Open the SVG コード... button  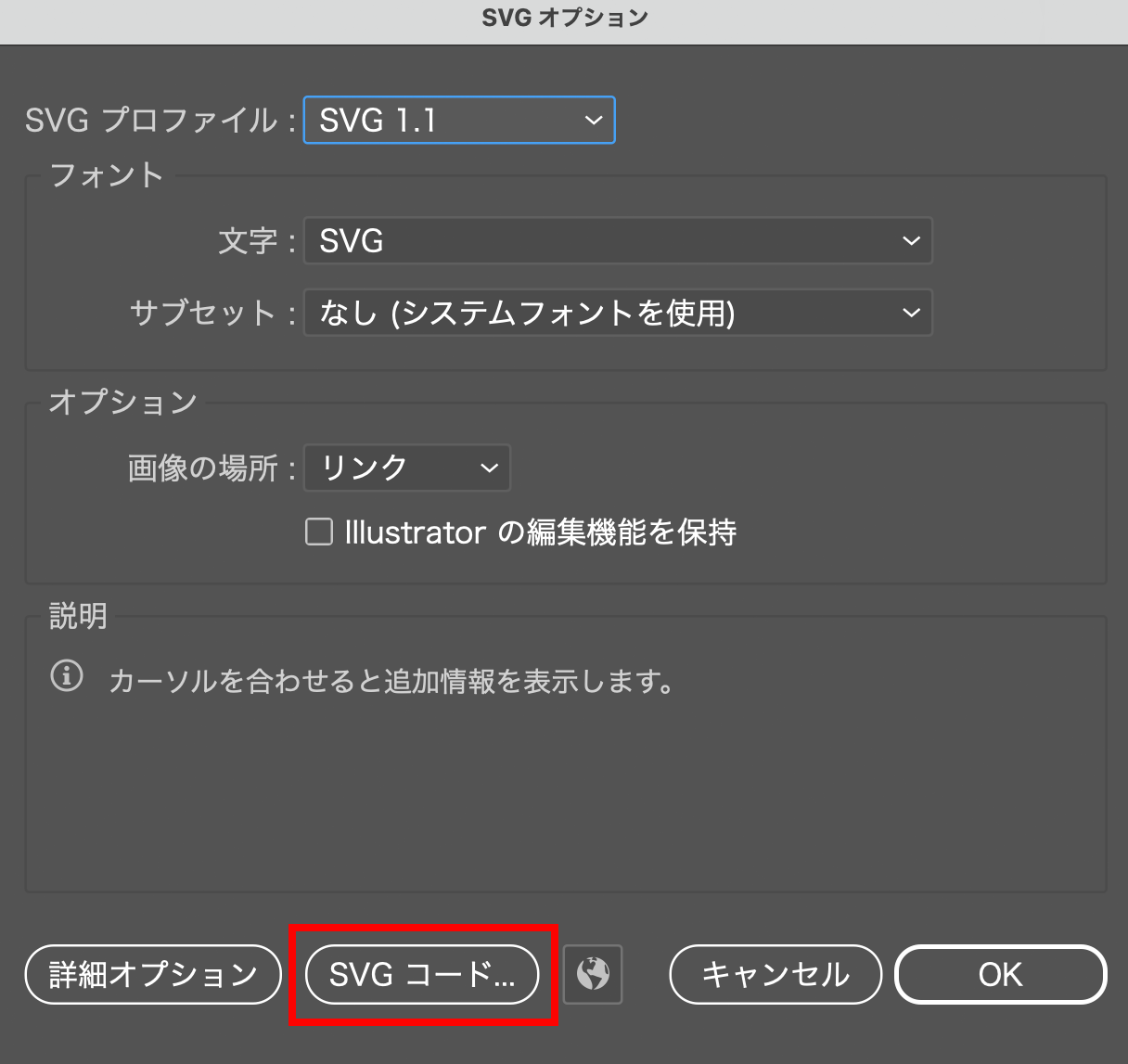pyautogui.click(x=422, y=974)
